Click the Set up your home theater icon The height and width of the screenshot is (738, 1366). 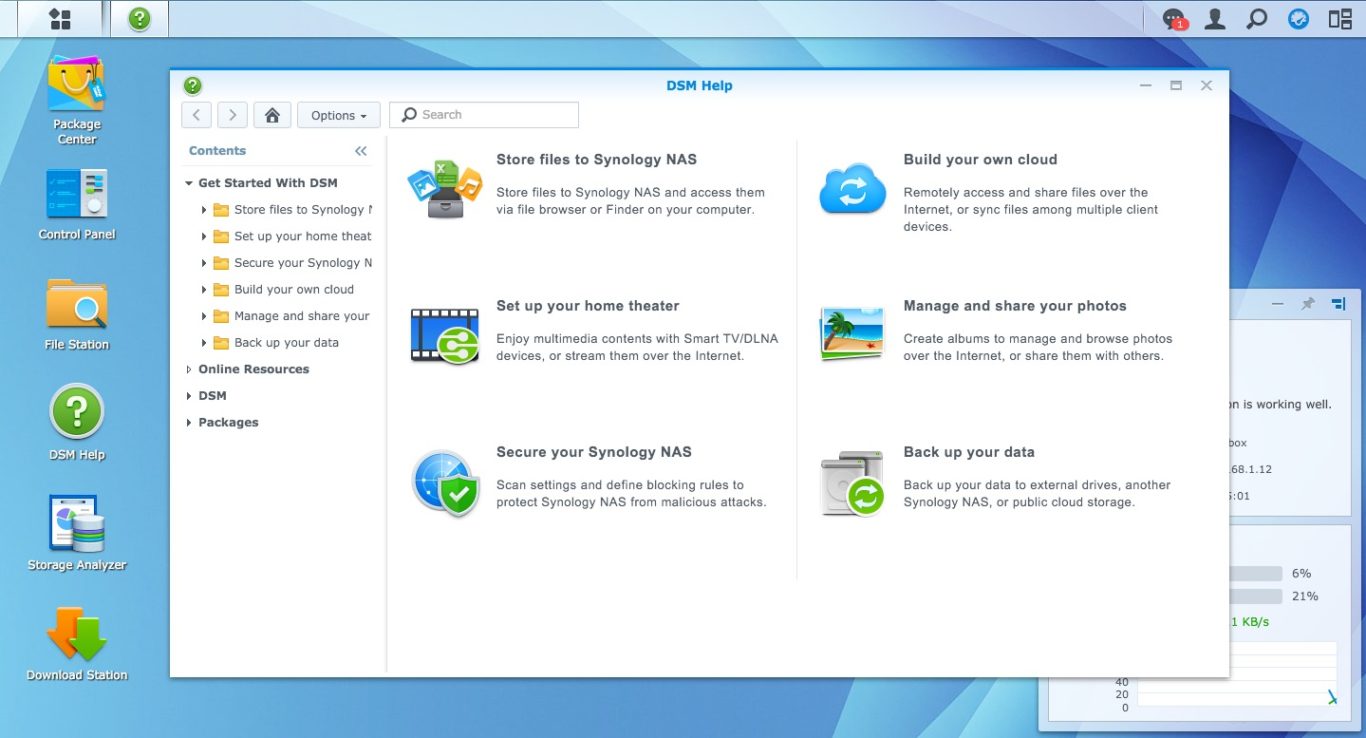coord(445,335)
